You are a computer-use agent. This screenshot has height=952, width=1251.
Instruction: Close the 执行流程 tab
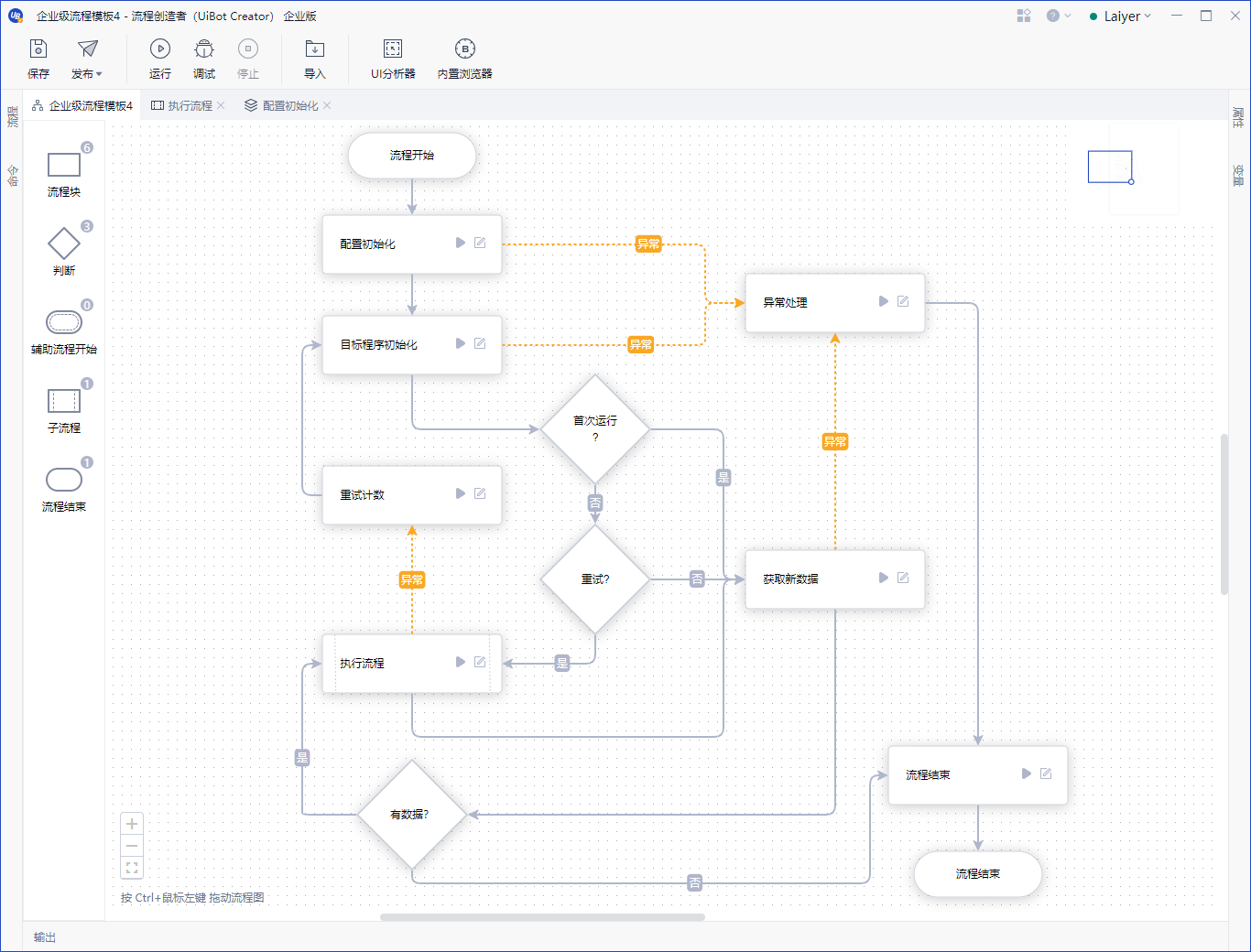click(x=221, y=105)
